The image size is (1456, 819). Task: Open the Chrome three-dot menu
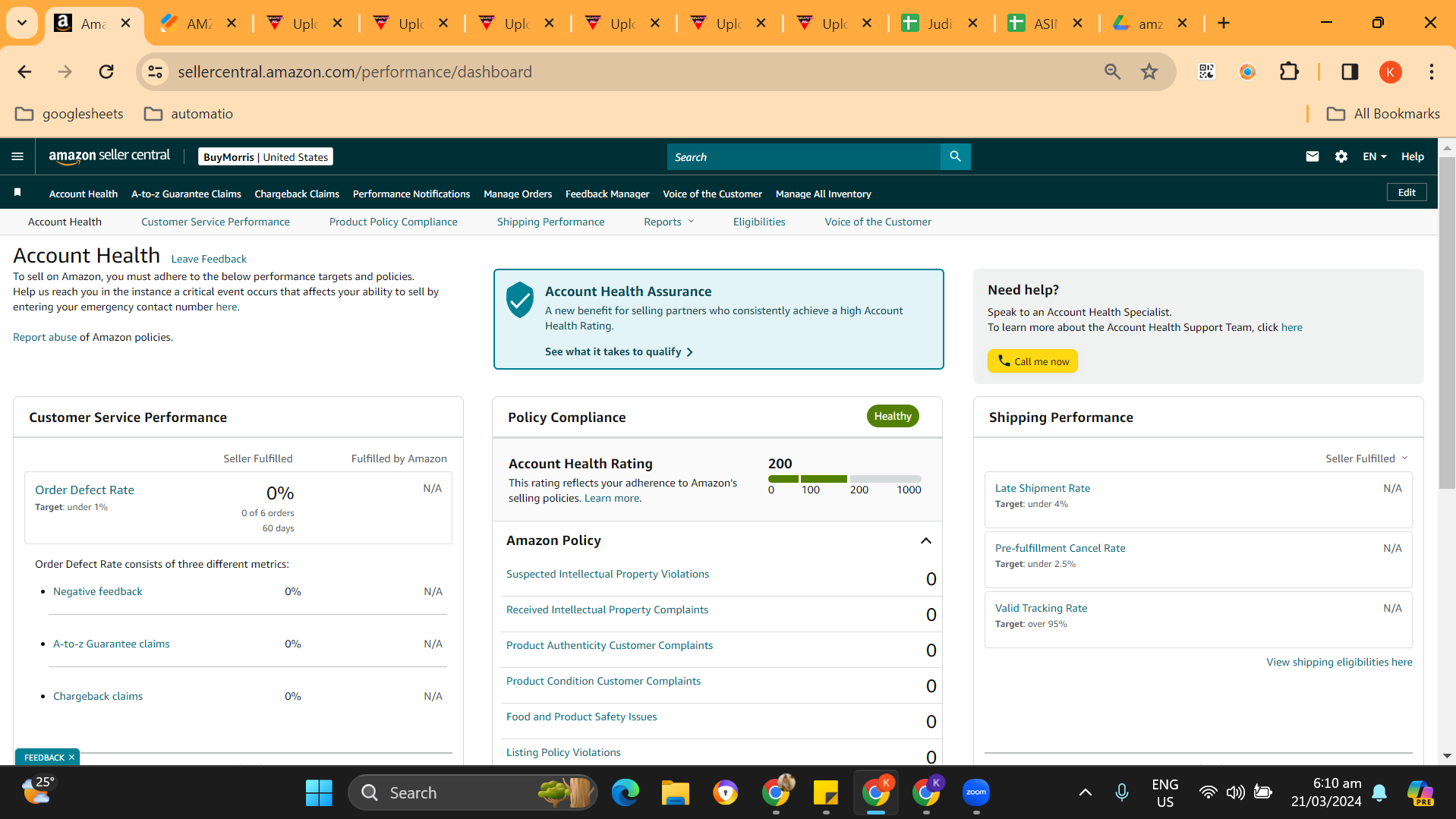click(1431, 72)
